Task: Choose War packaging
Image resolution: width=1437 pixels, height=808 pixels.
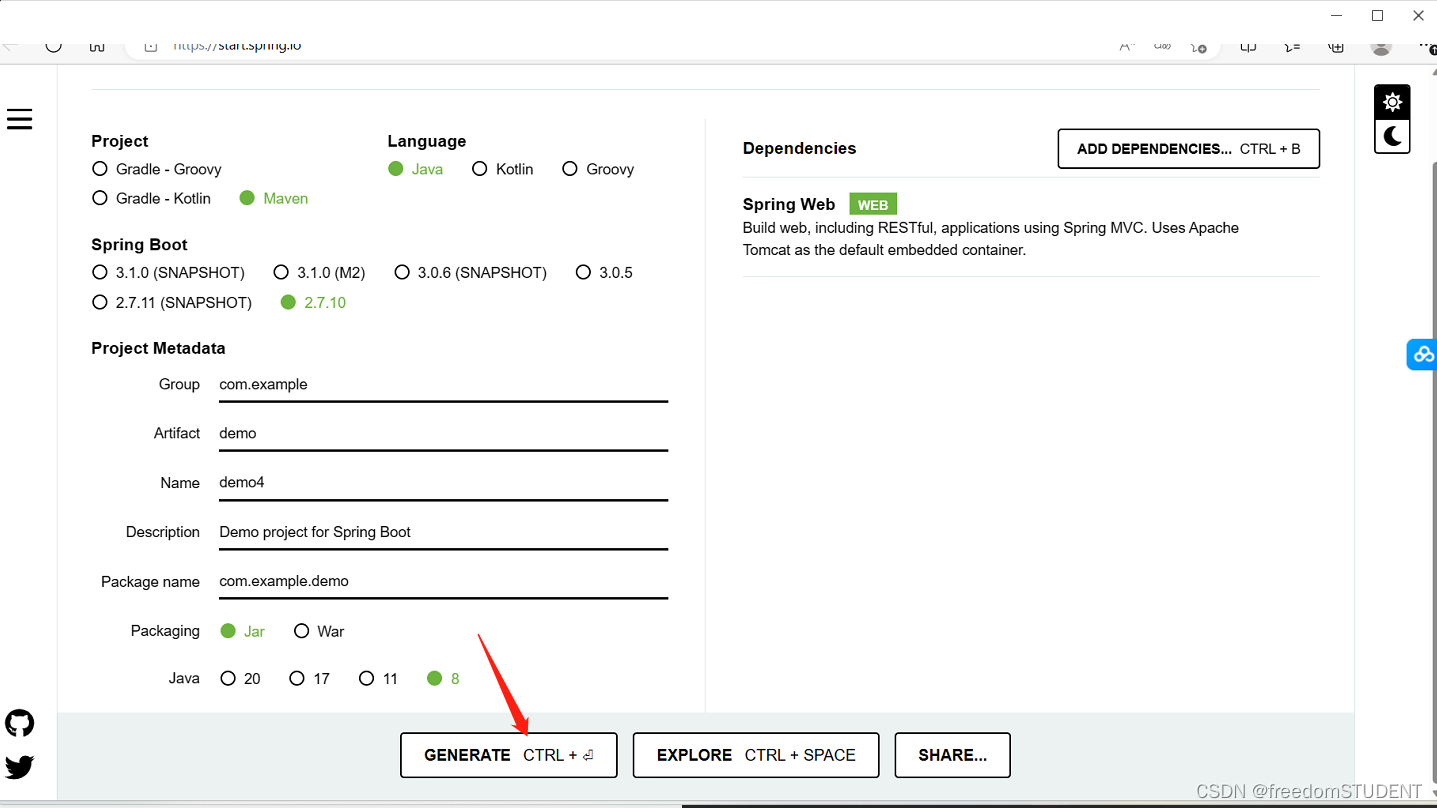Action: 319,631
